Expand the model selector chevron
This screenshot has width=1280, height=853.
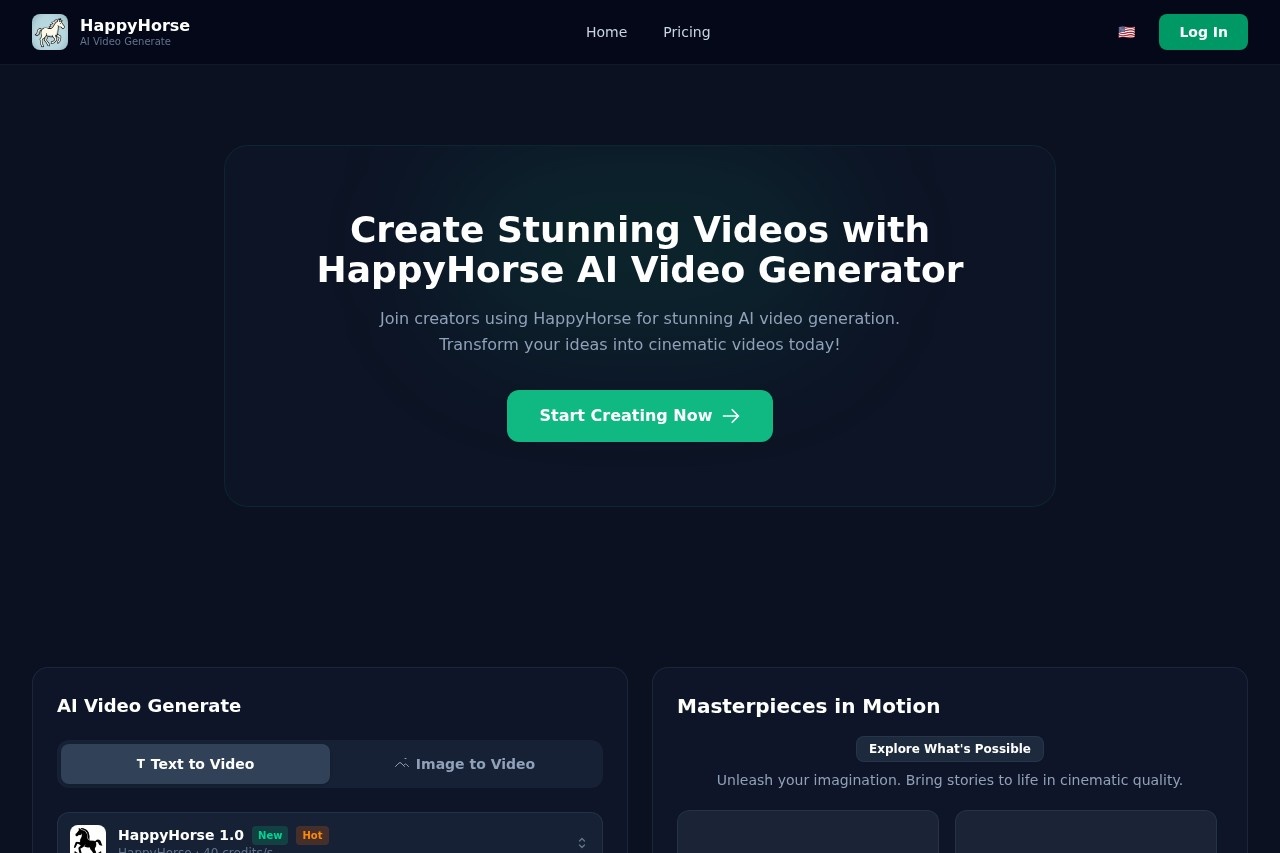[x=581, y=843]
